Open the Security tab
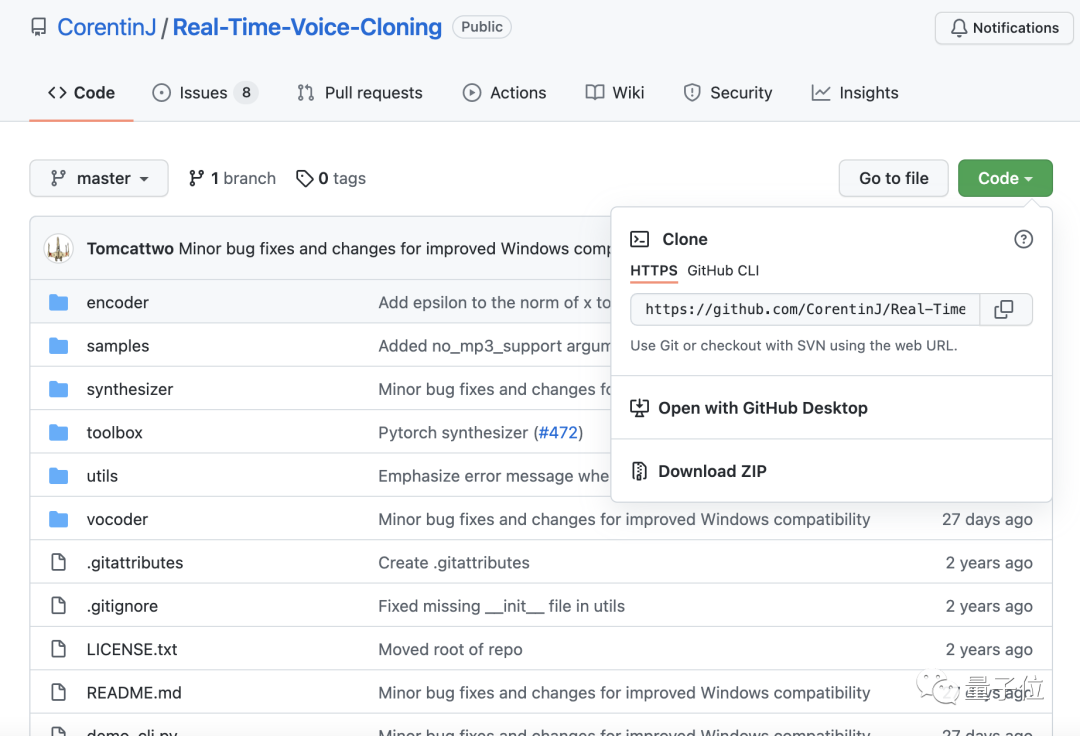 727,93
